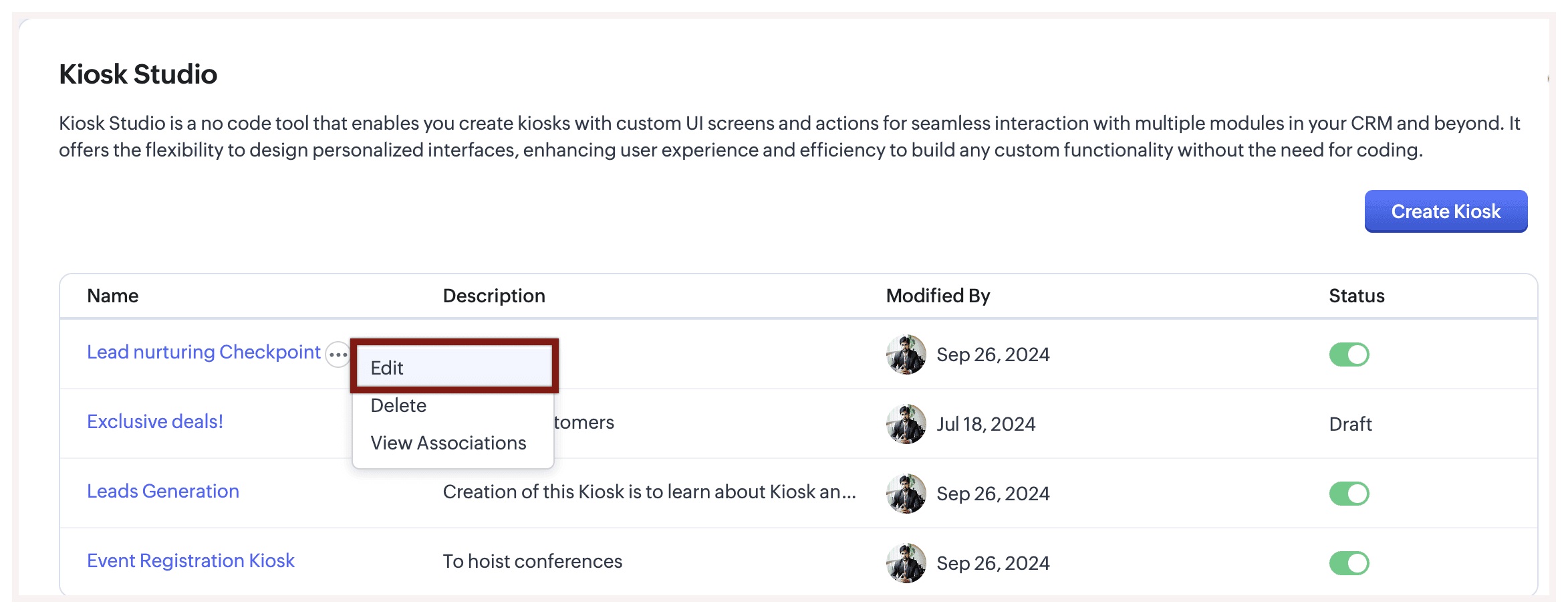Open the Leads Generation kiosk link

tap(163, 492)
